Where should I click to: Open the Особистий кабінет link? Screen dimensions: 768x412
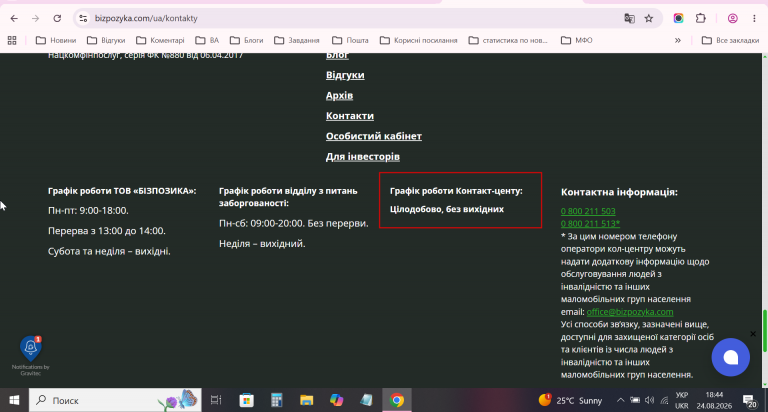coord(374,136)
